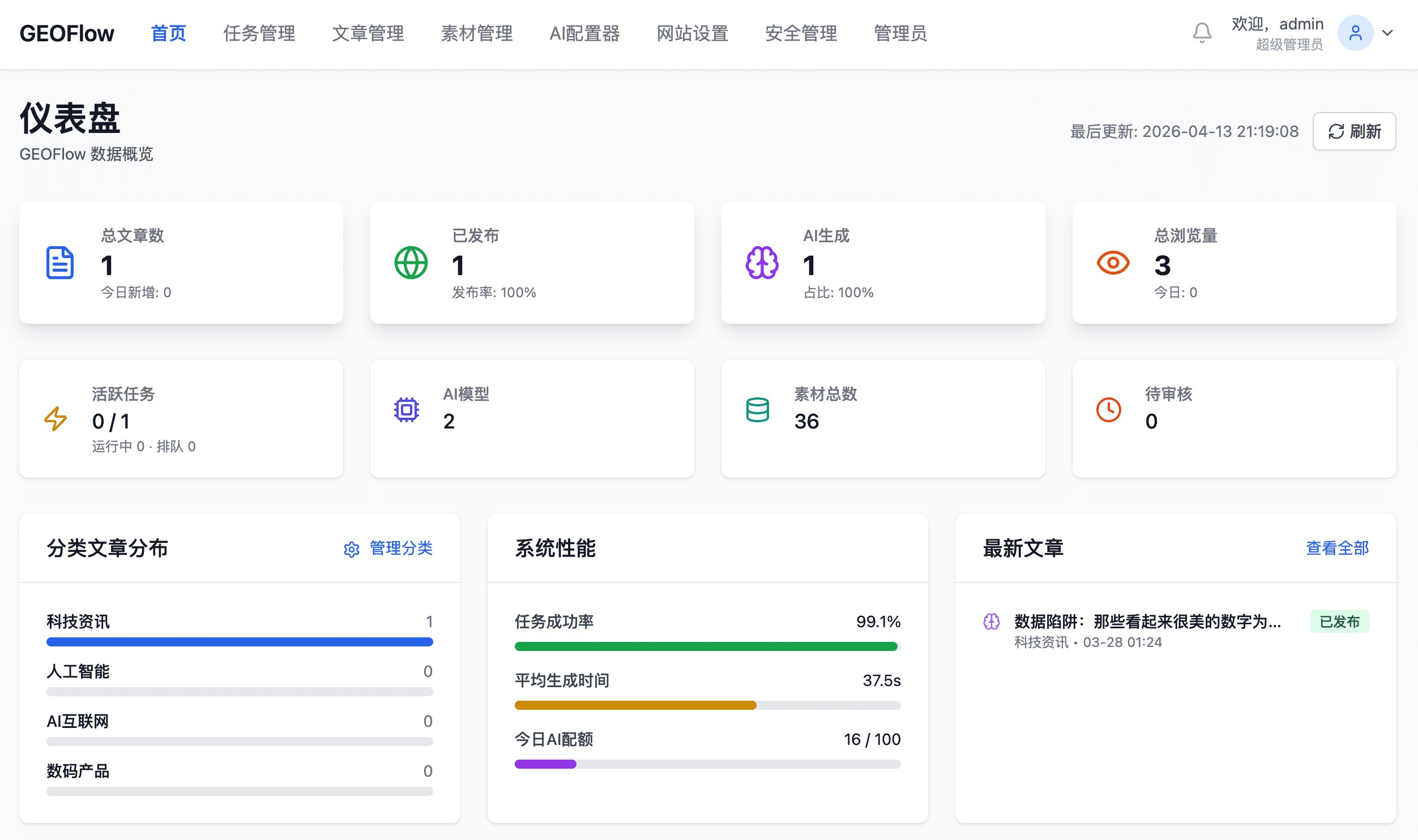Click the green globe icon for 已发布
Screen dimensions: 1418x840
[411, 263]
